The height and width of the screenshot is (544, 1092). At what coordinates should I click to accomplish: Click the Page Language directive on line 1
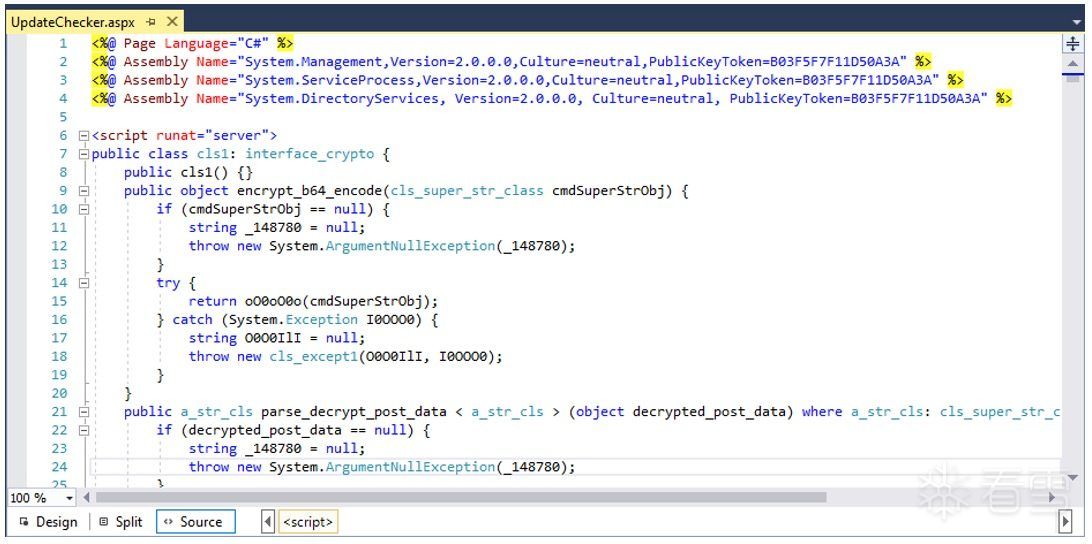point(192,43)
